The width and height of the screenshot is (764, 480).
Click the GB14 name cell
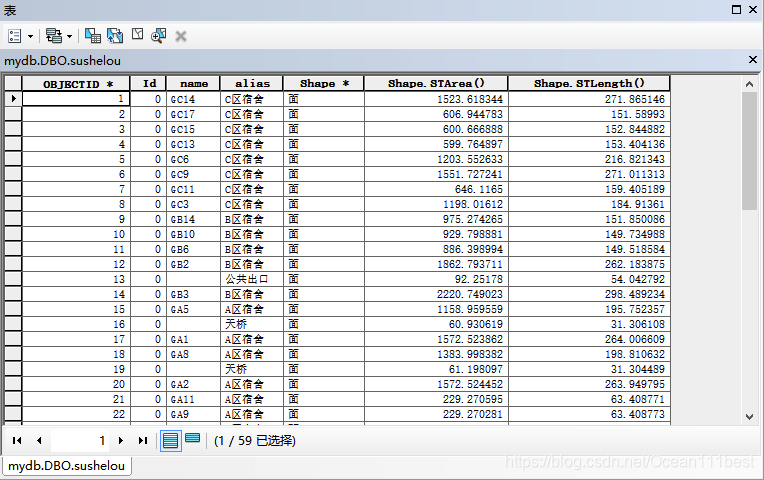(193, 219)
